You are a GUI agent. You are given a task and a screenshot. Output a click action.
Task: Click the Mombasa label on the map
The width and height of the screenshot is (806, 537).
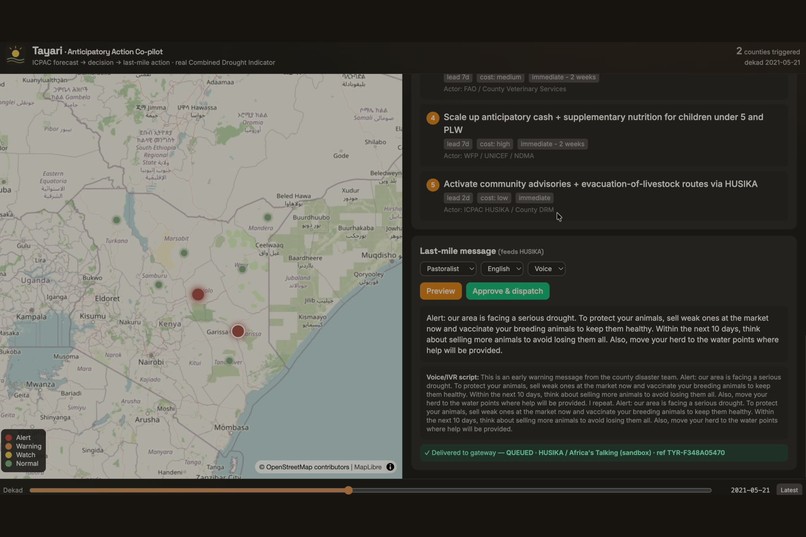coord(231,428)
